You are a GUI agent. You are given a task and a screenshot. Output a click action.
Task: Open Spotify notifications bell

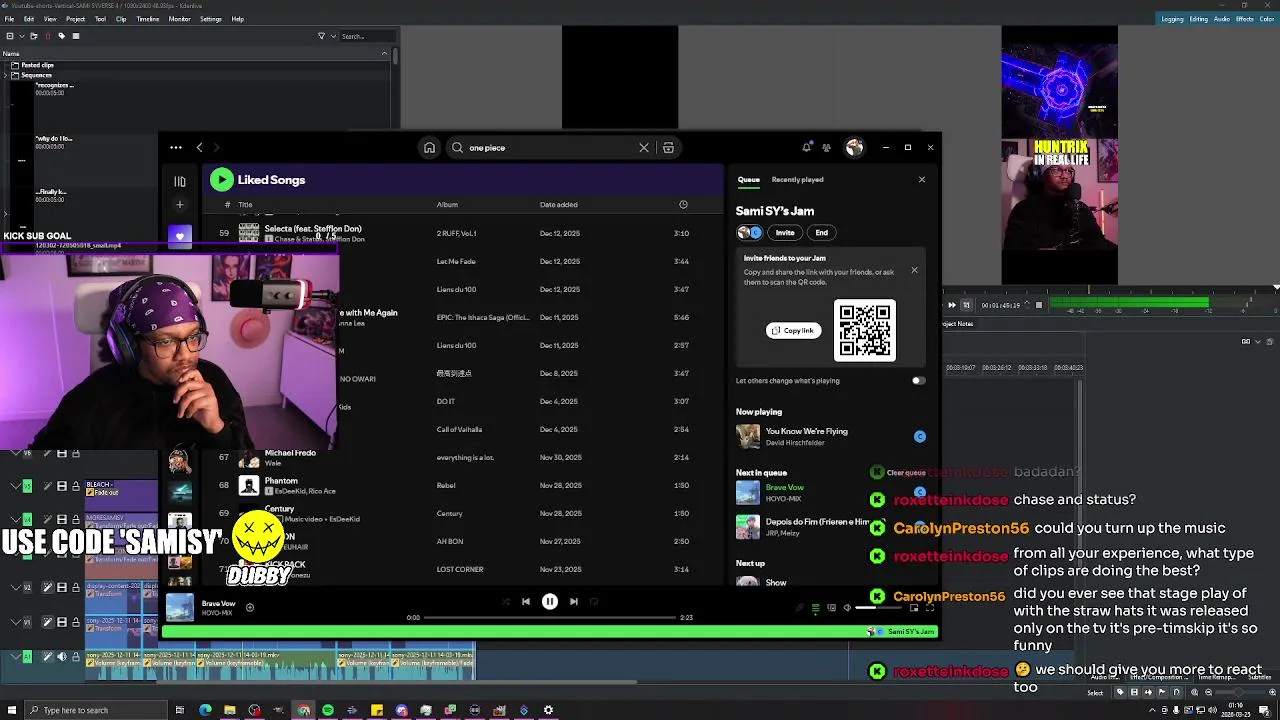(x=806, y=148)
